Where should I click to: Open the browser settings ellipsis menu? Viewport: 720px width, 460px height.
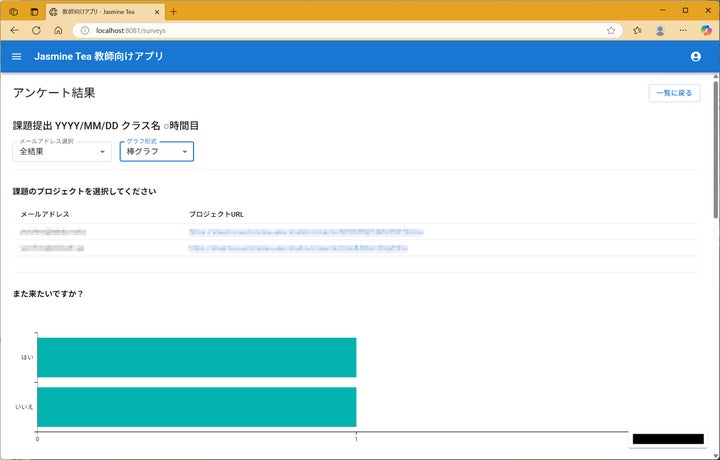683,30
